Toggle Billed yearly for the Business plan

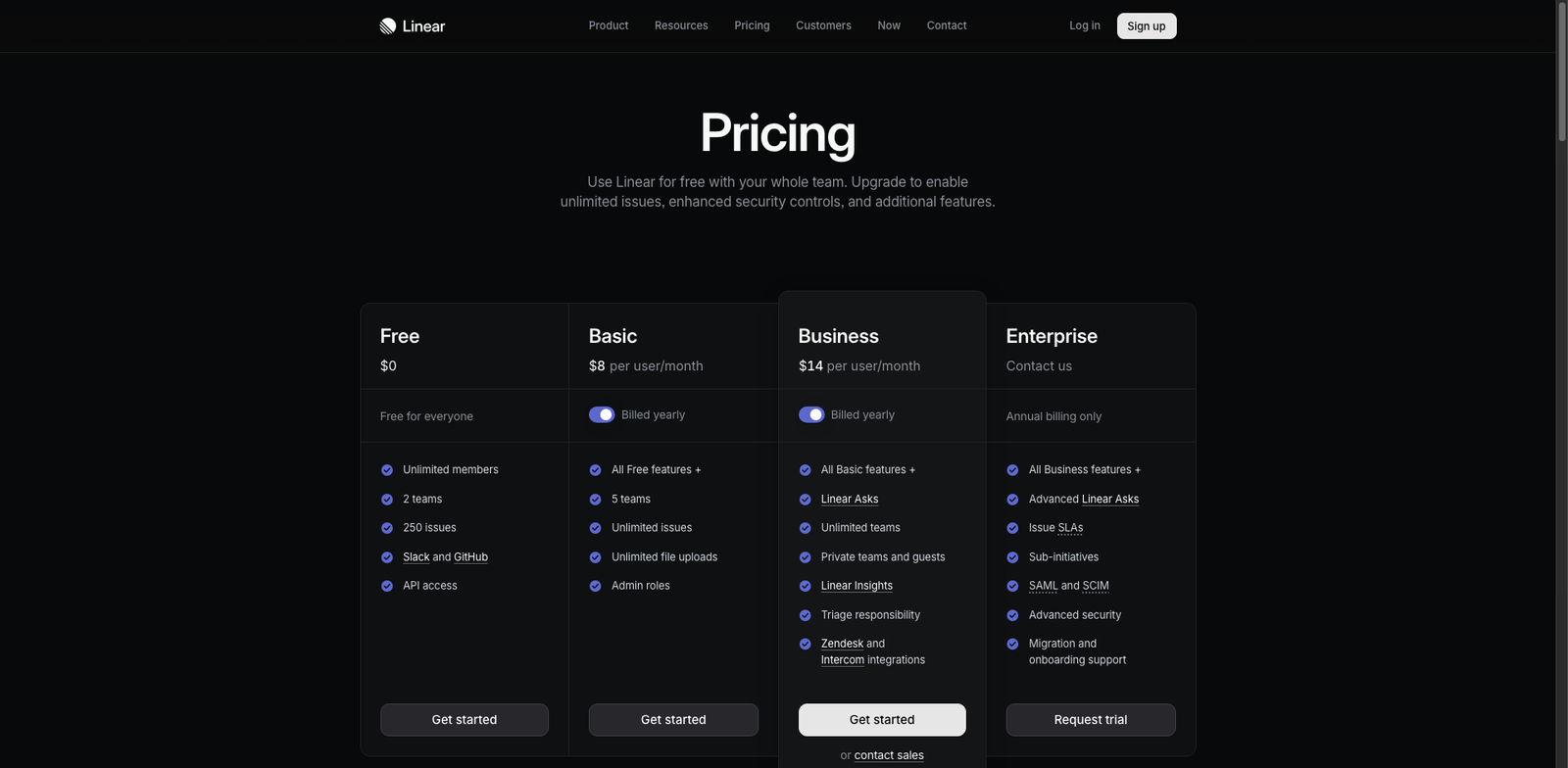[811, 414]
